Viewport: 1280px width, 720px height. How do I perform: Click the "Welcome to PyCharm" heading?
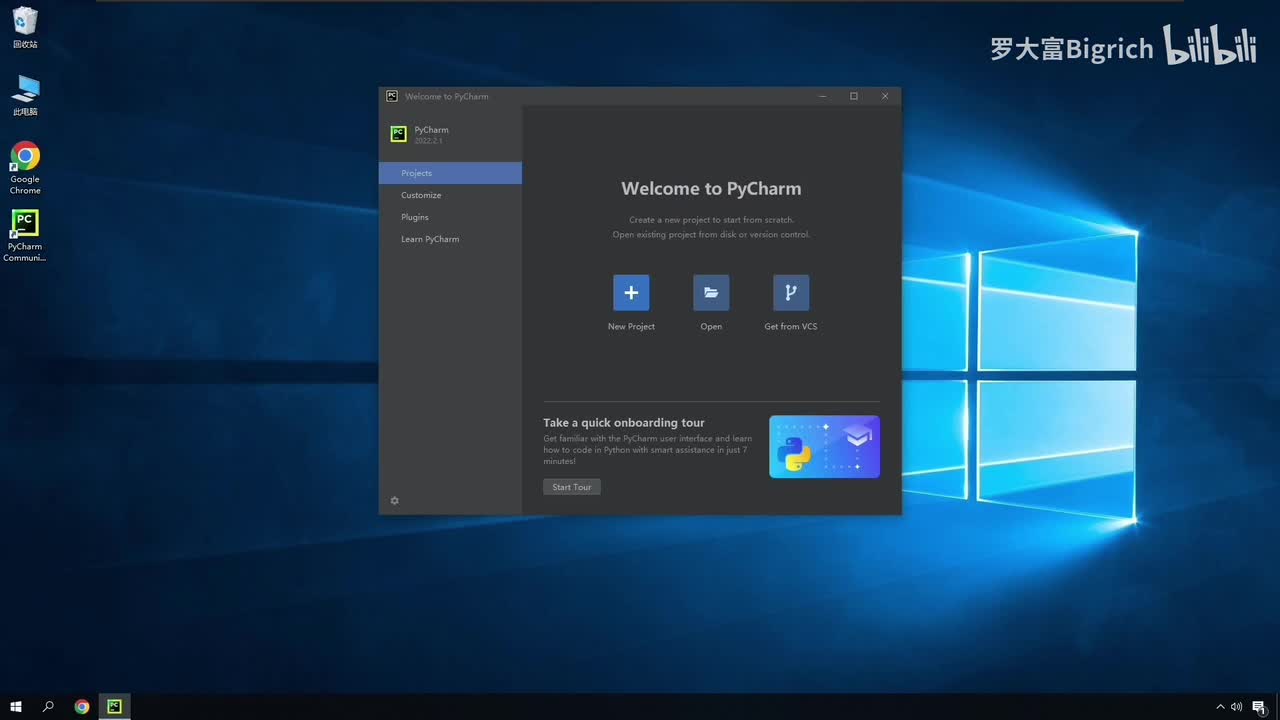711,189
